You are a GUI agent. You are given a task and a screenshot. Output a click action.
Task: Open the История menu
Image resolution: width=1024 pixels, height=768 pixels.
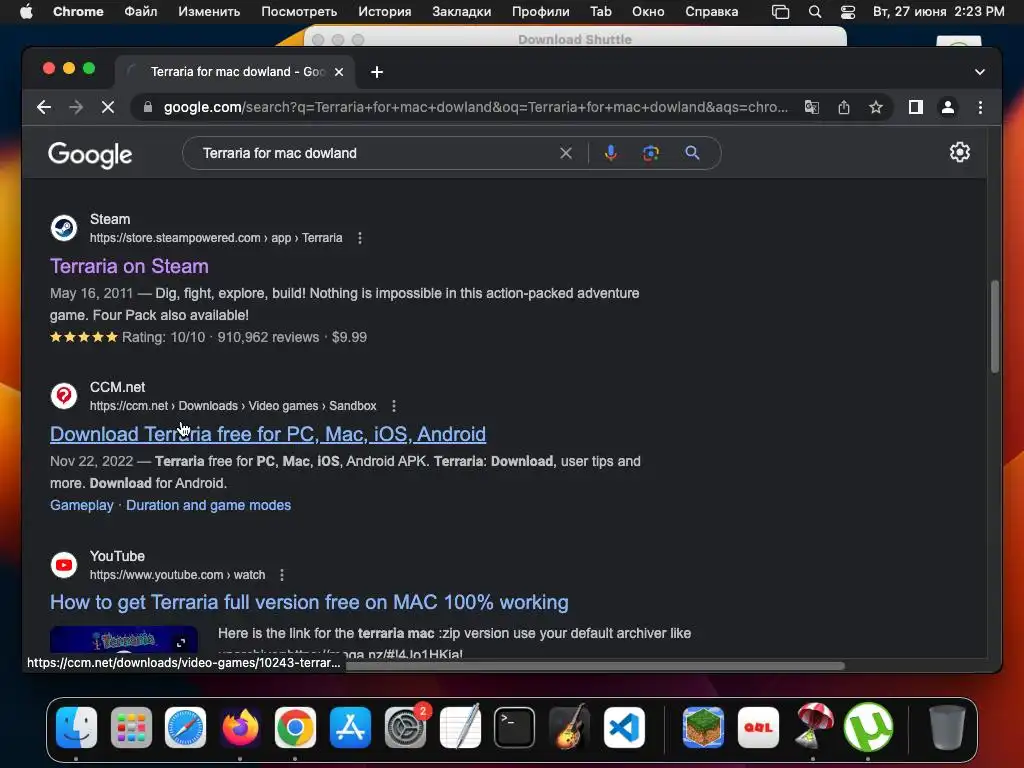click(385, 12)
